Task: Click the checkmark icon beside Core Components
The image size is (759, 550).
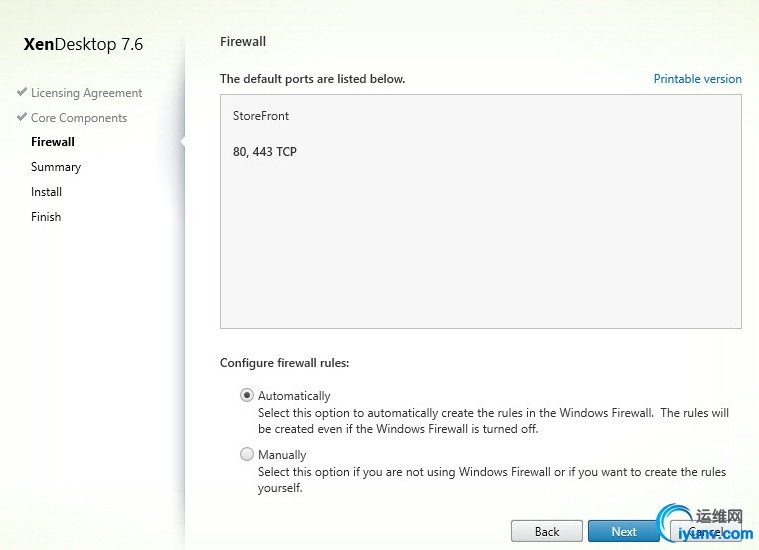Action: point(21,117)
